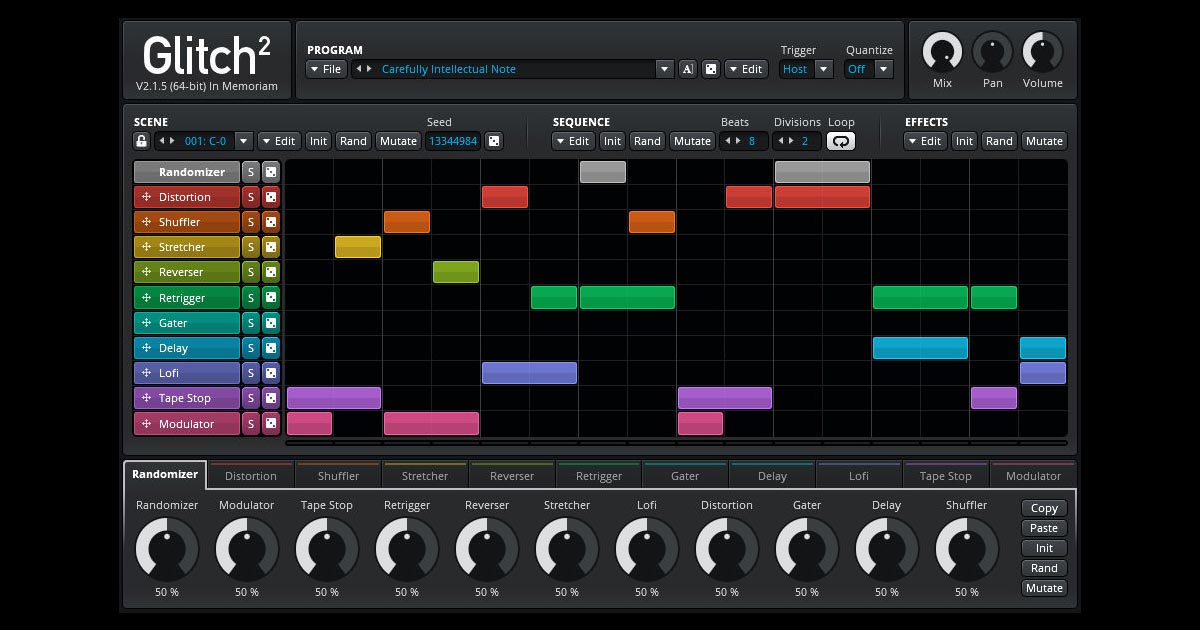Solo the Distortion lane
The image size is (1200, 630).
[x=251, y=197]
